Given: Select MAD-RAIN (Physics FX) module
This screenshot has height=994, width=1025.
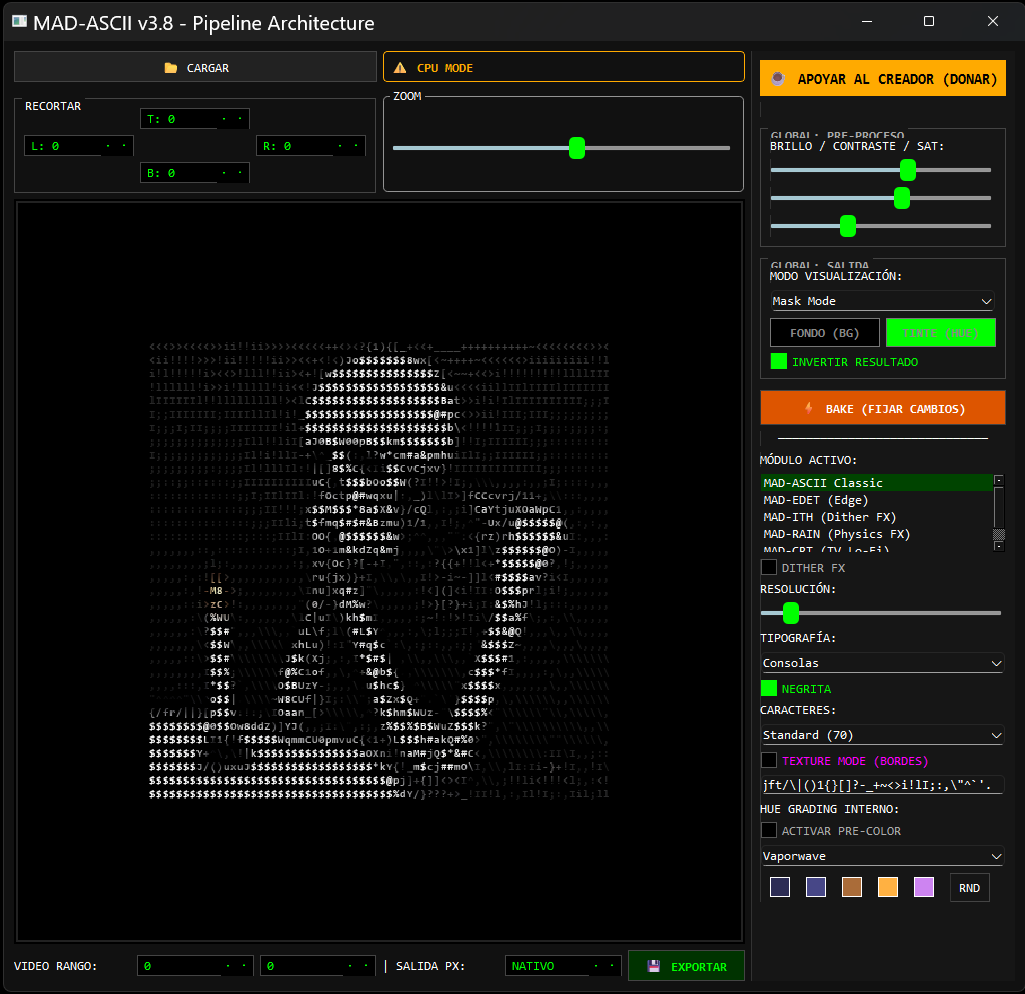Looking at the screenshot, I should coord(836,534).
